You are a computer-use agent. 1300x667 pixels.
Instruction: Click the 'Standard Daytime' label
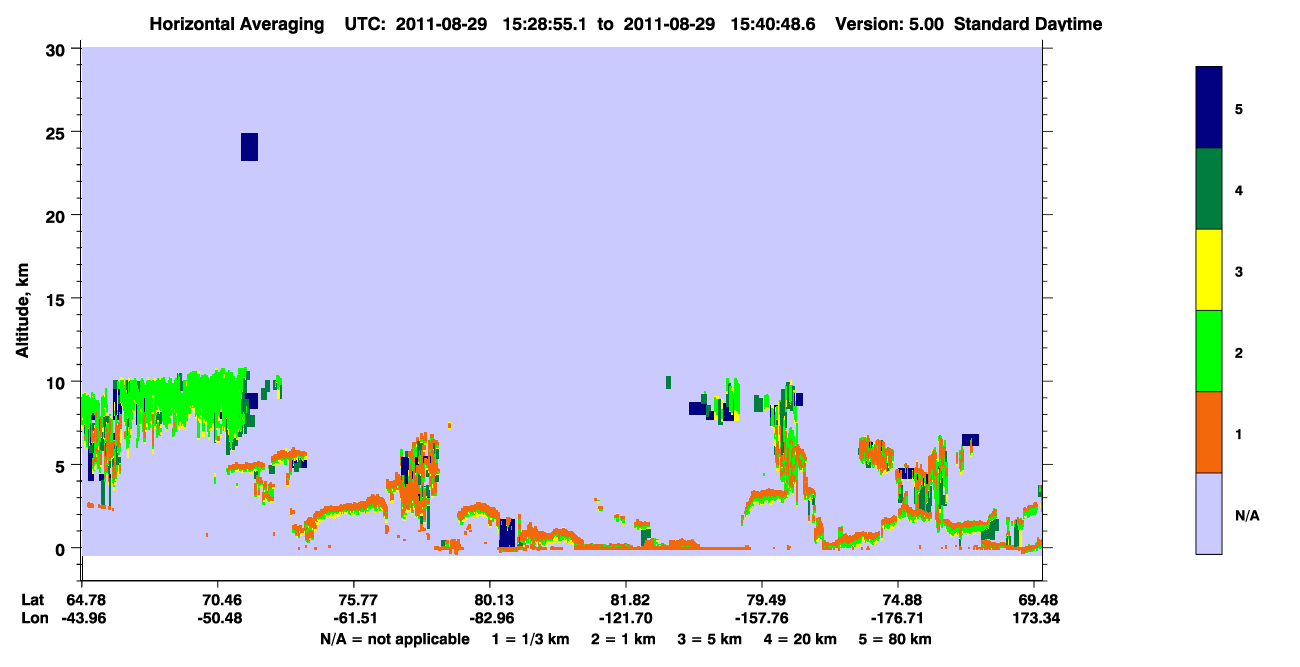[1028, 24]
